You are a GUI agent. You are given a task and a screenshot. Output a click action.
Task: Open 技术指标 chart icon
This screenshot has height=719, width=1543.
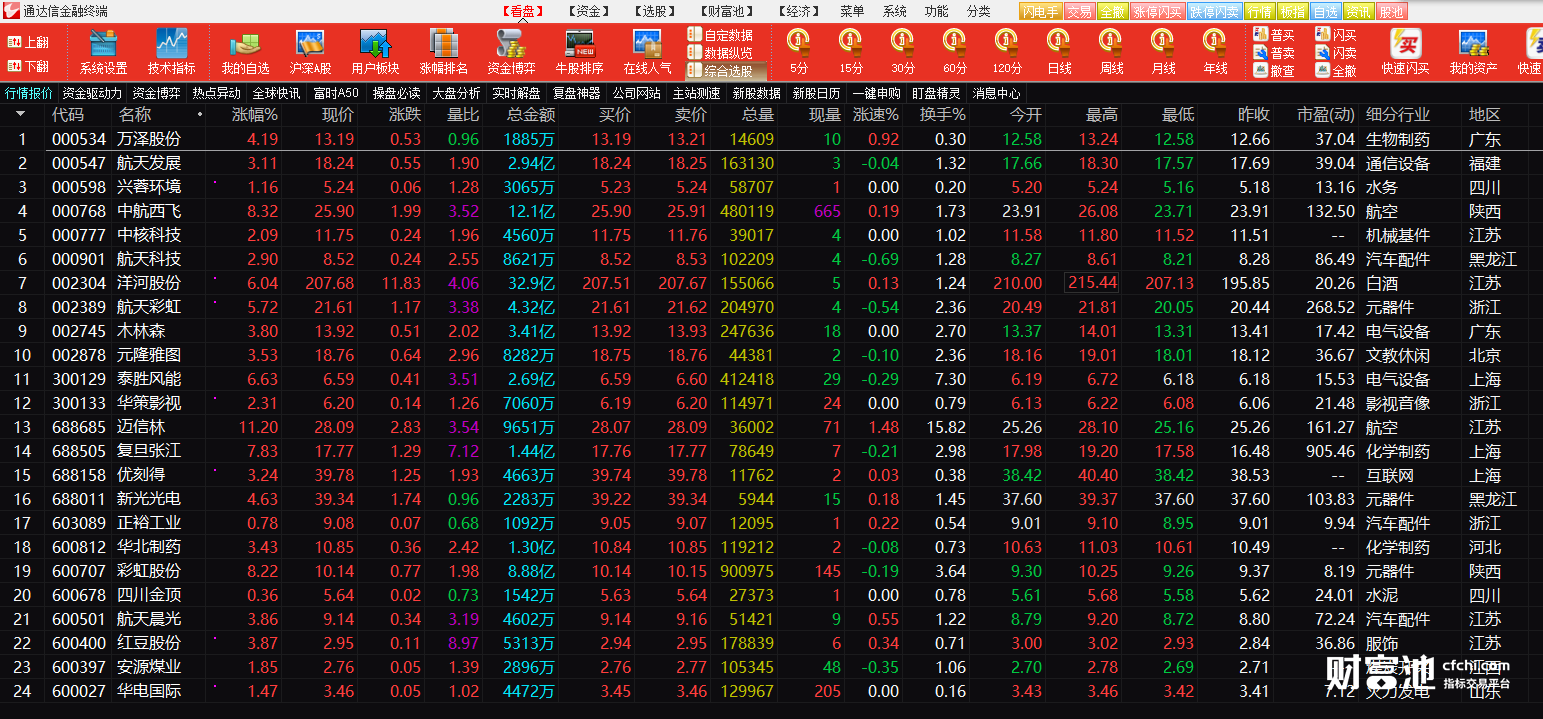point(171,52)
